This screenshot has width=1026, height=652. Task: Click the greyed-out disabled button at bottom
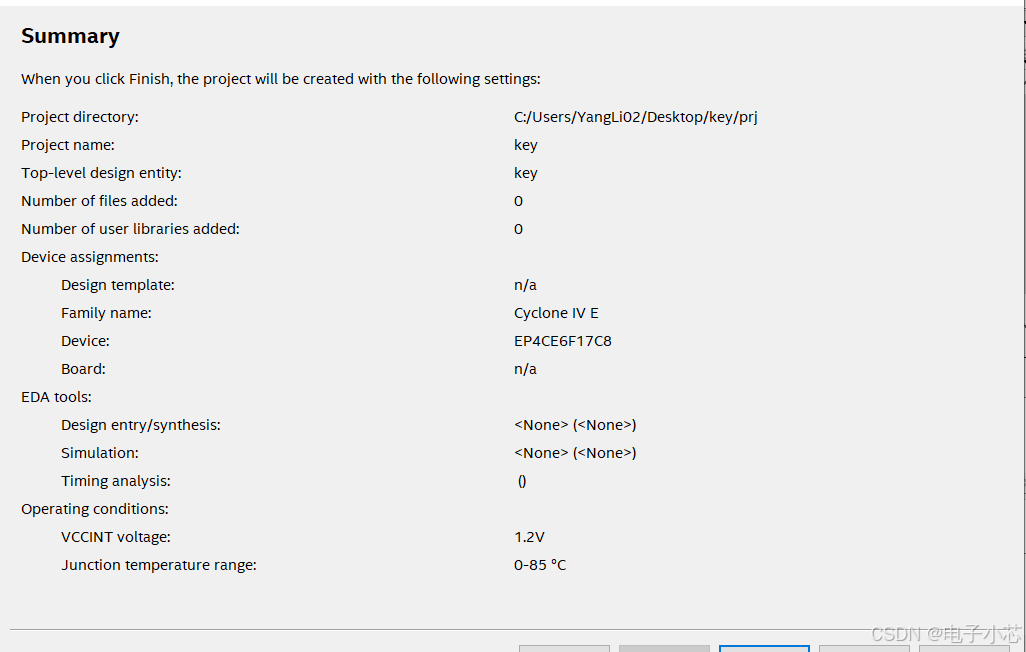pos(664,648)
